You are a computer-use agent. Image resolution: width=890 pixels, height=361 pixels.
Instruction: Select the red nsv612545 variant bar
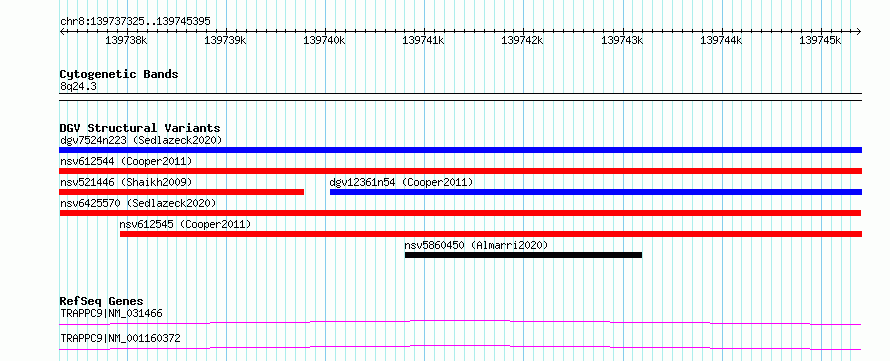point(490,234)
